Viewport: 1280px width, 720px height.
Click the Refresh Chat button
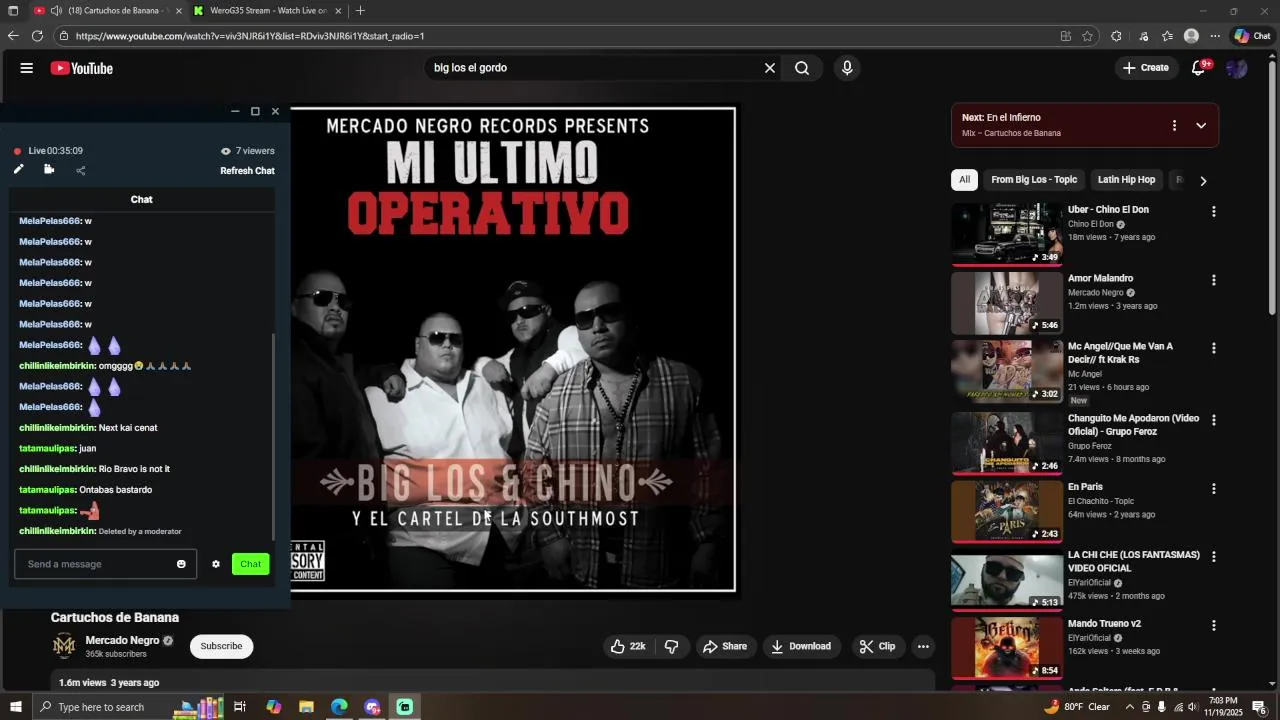(247, 171)
